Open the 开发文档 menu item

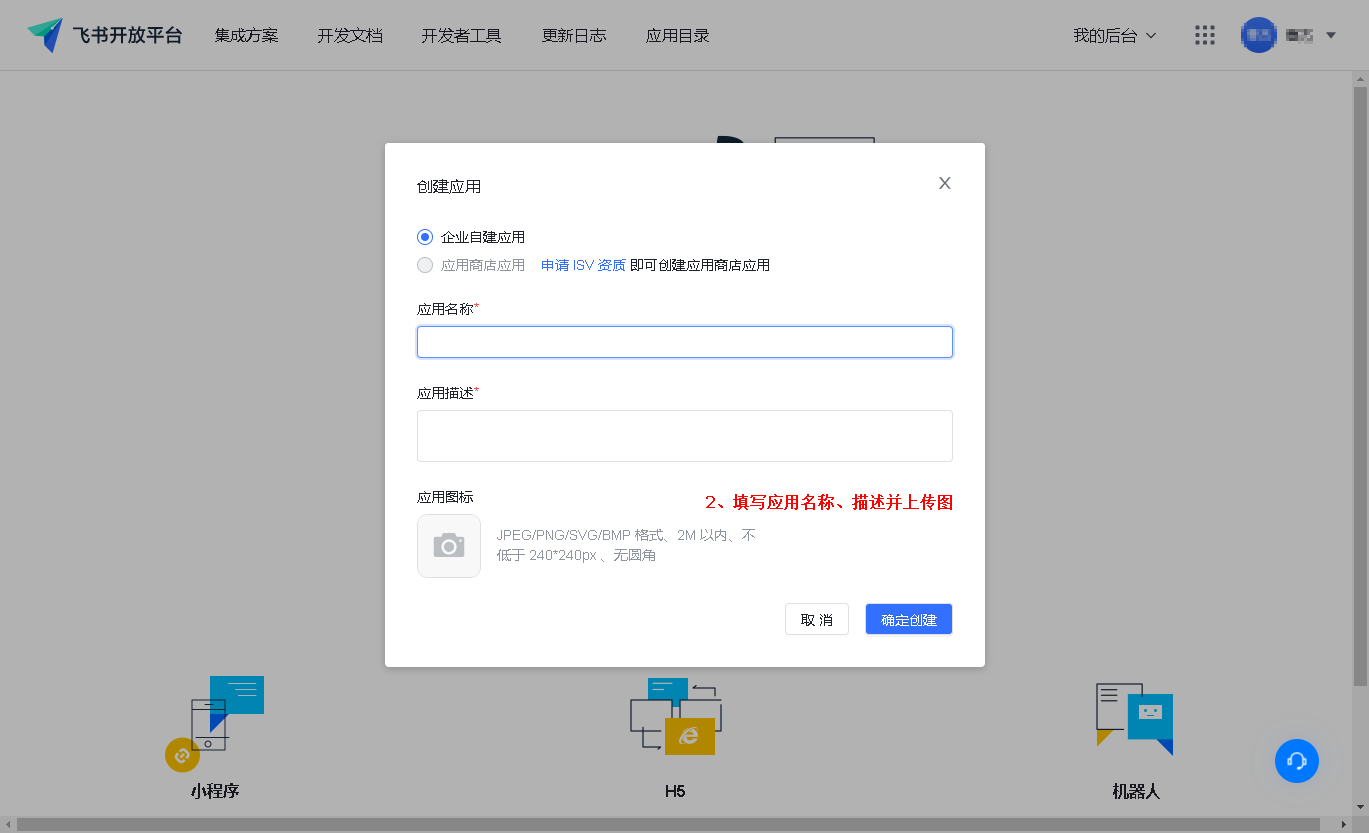point(350,36)
